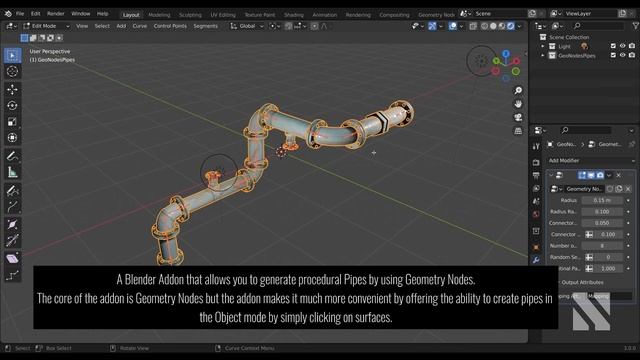Open the Curve menu
The height and width of the screenshot is (360, 640).
[140, 26]
